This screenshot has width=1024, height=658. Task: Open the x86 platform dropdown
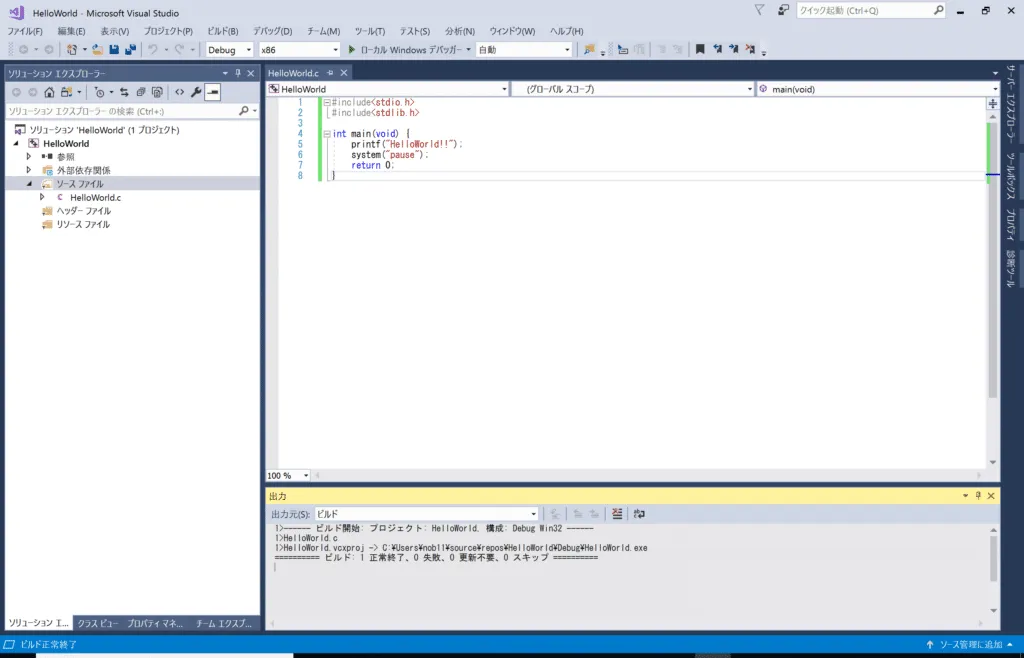pyautogui.click(x=300, y=50)
